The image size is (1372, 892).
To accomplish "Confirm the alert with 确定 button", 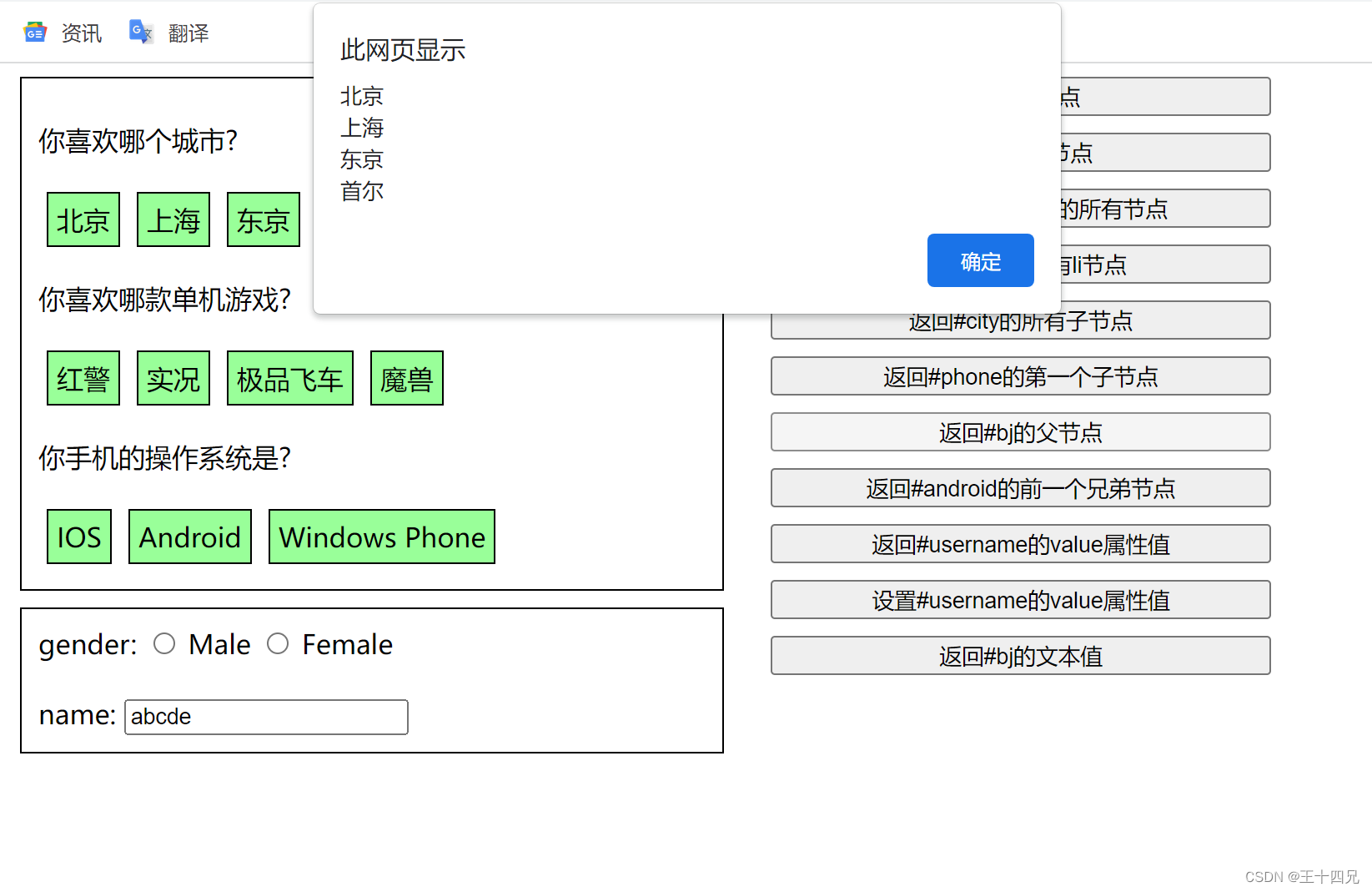I will click(981, 260).
